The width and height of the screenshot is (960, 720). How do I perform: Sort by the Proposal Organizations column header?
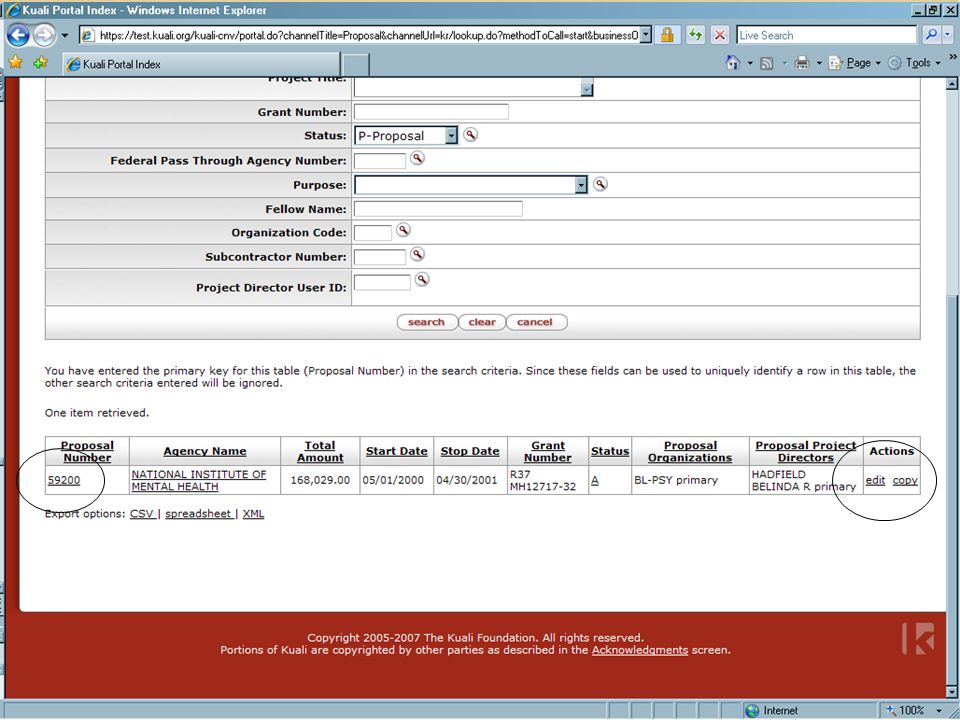(690, 451)
